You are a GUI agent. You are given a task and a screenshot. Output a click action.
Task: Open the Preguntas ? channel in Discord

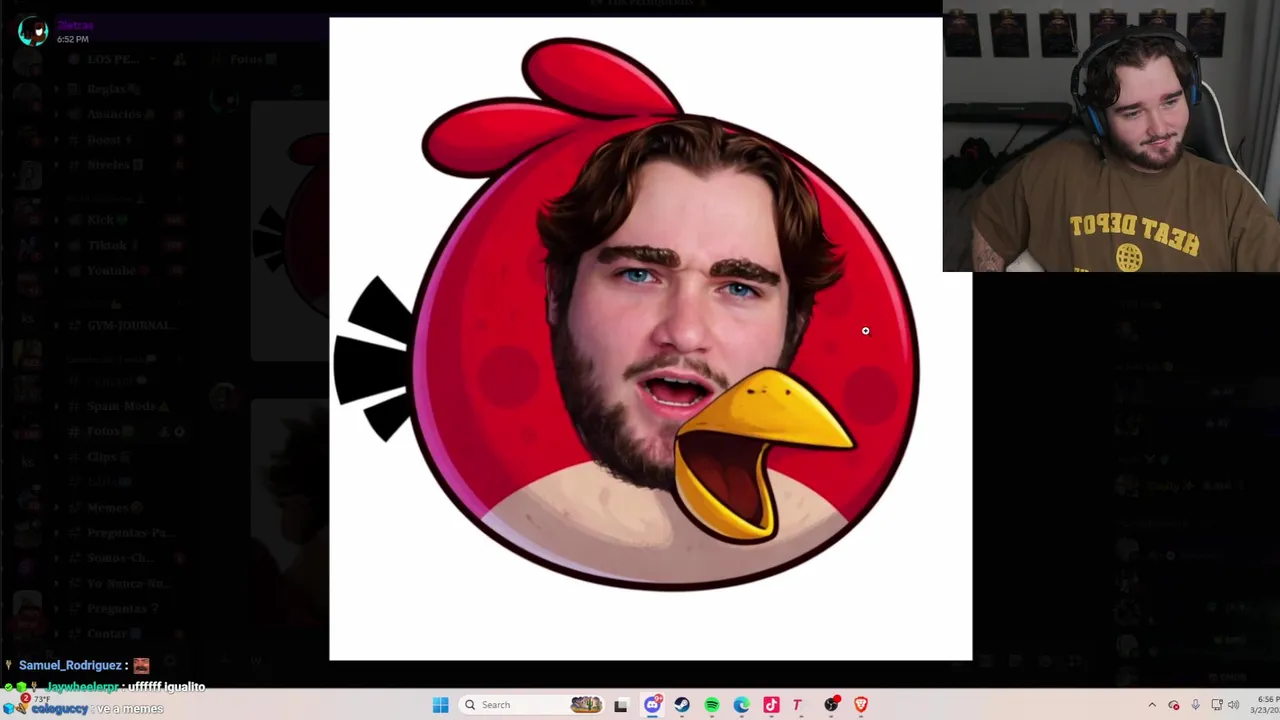coord(124,608)
